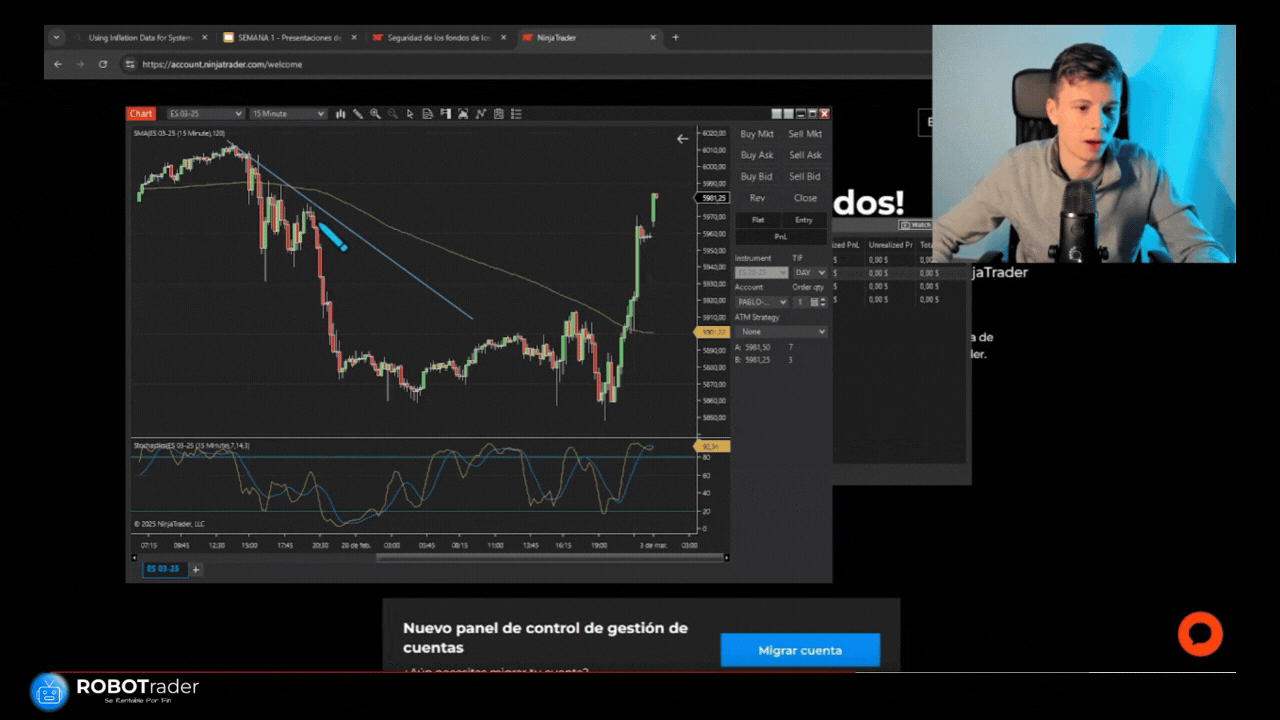Adjust the order qty stepper arrows

click(823, 302)
